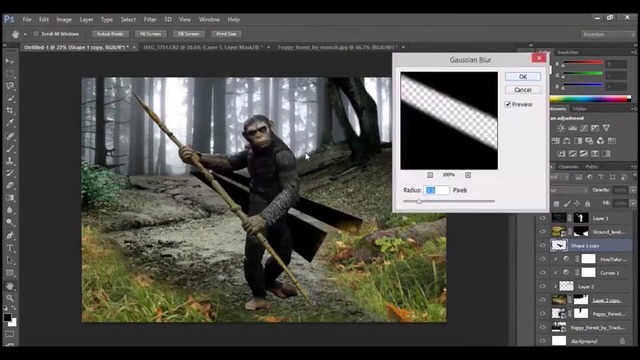Open the Essentials workspace dropdown
Viewport: 640px width, 360px height.
click(607, 34)
